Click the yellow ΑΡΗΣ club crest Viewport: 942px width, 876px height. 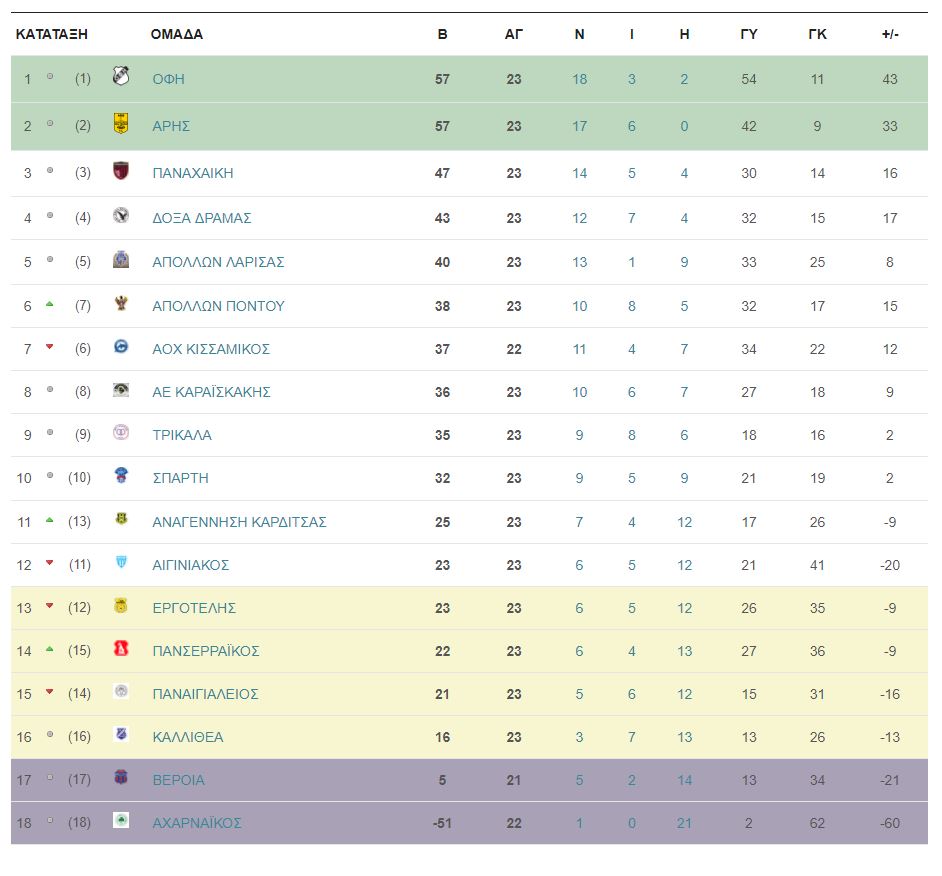(121, 123)
